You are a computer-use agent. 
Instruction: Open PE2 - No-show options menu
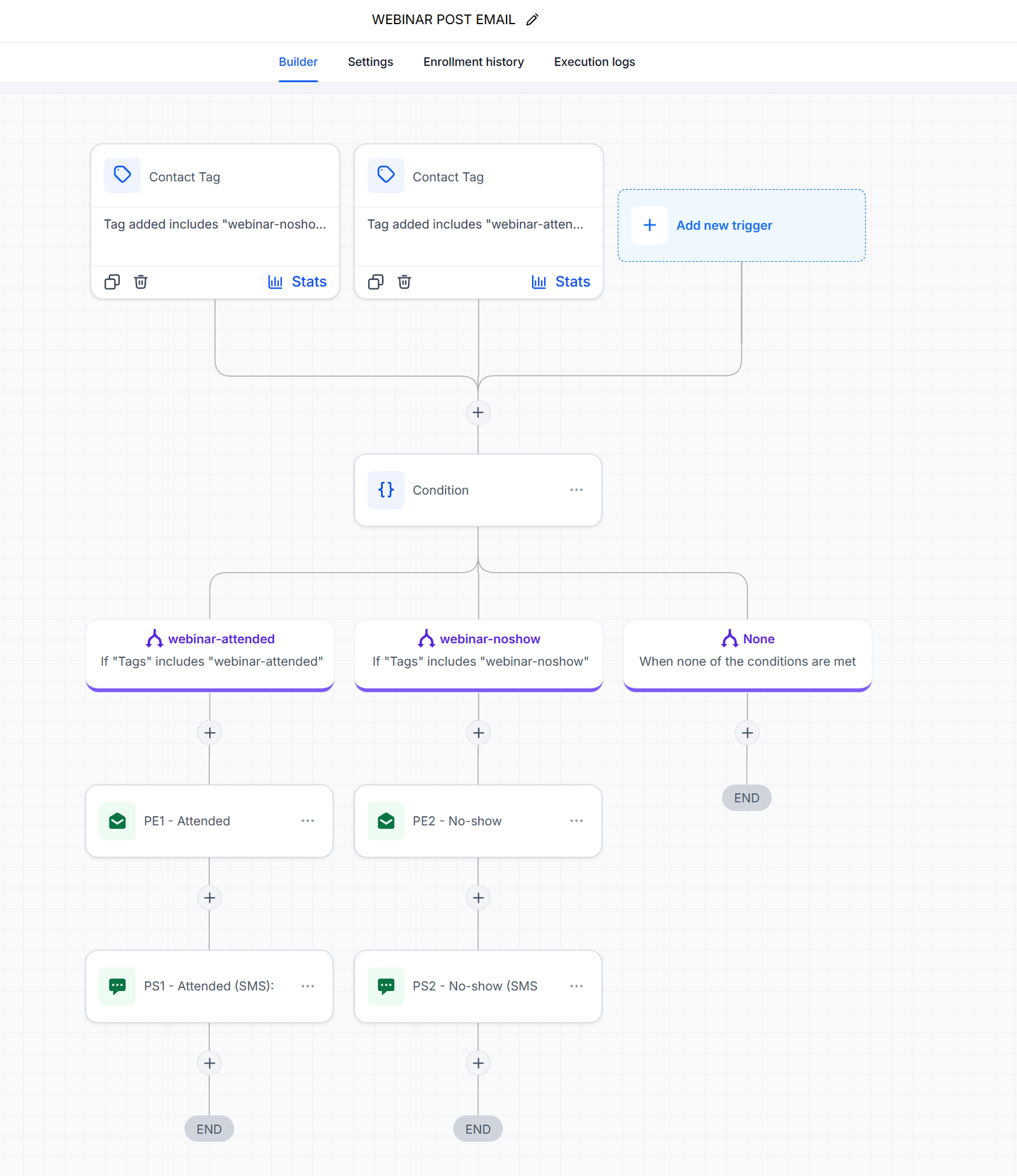(577, 821)
